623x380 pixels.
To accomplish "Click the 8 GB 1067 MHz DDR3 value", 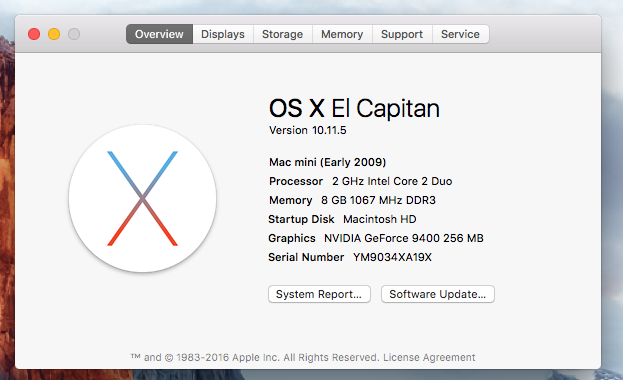I will [x=378, y=200].
